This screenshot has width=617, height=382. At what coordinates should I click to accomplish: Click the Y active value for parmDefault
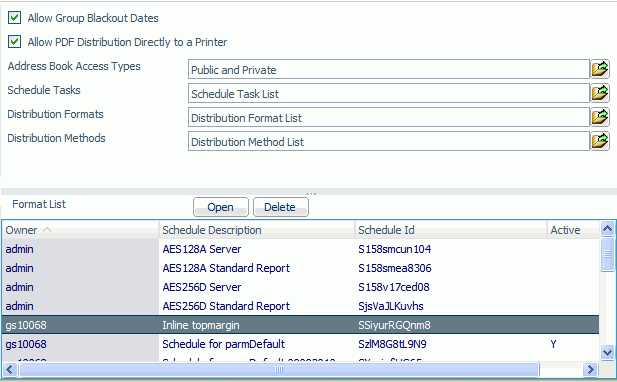554,344
